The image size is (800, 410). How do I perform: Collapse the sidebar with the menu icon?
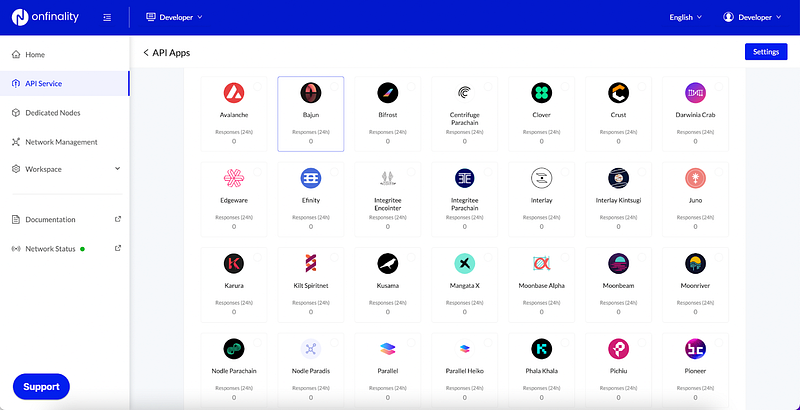(107, 17)
